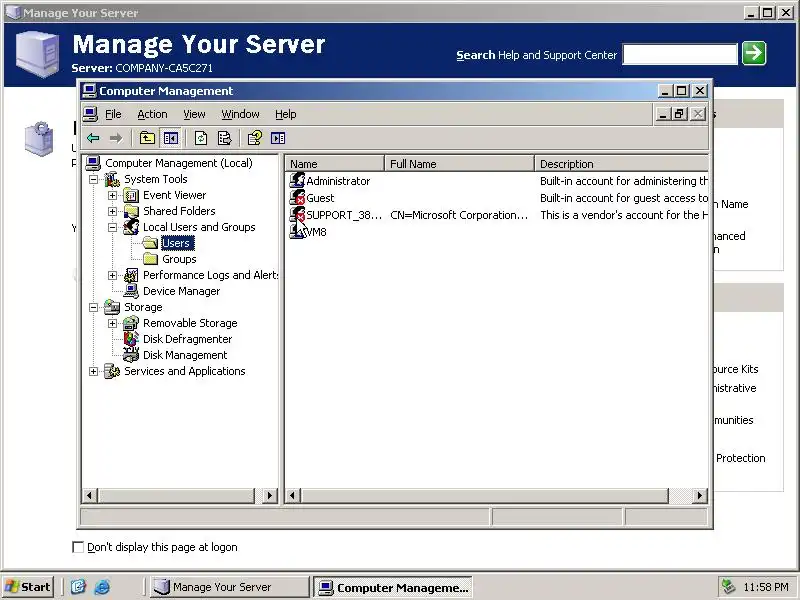Screen dimensions: 800x600
Task: Open Internet Explorer from quick launch
Action: [102, 587]
